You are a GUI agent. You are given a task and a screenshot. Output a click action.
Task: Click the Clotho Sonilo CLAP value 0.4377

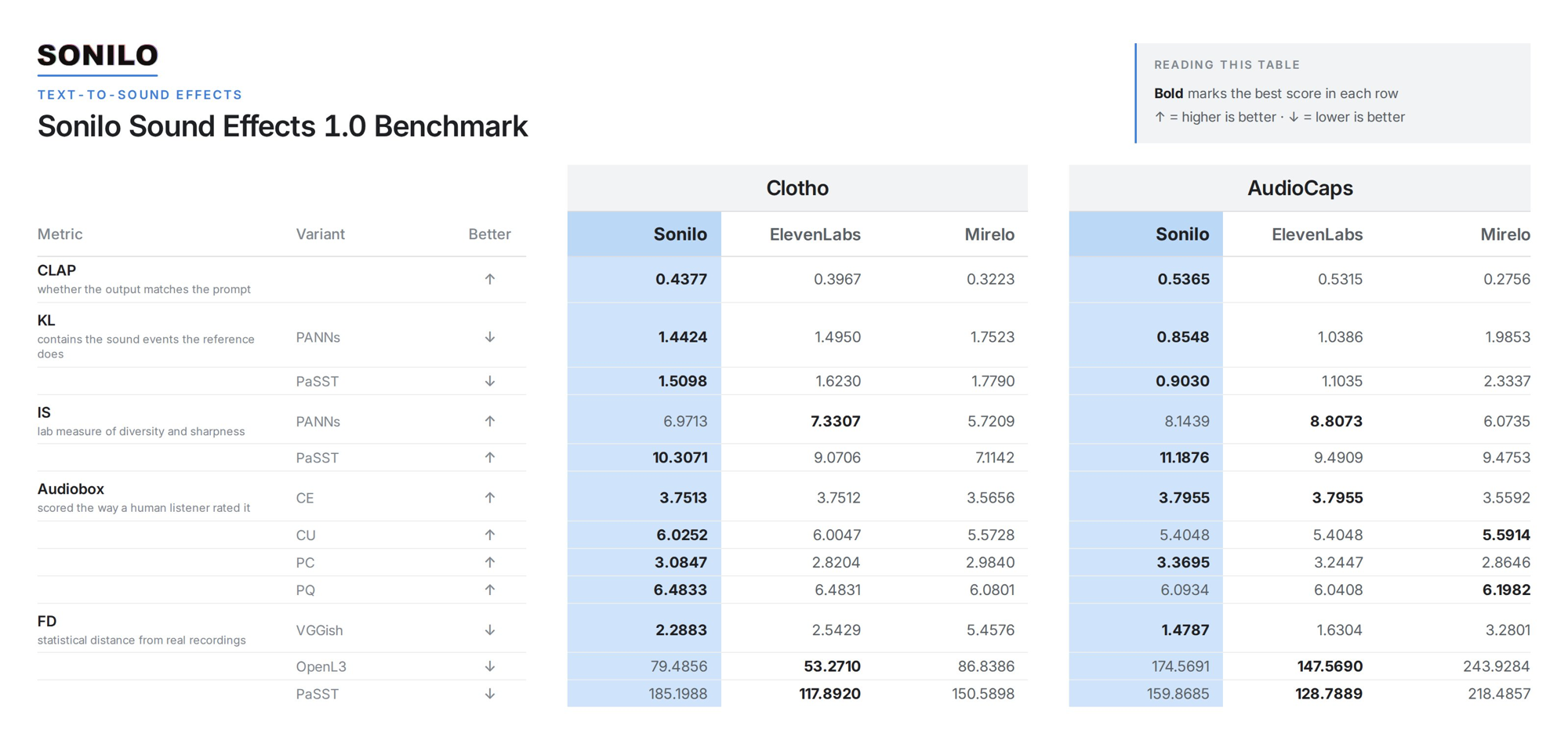tap(681, 279)
